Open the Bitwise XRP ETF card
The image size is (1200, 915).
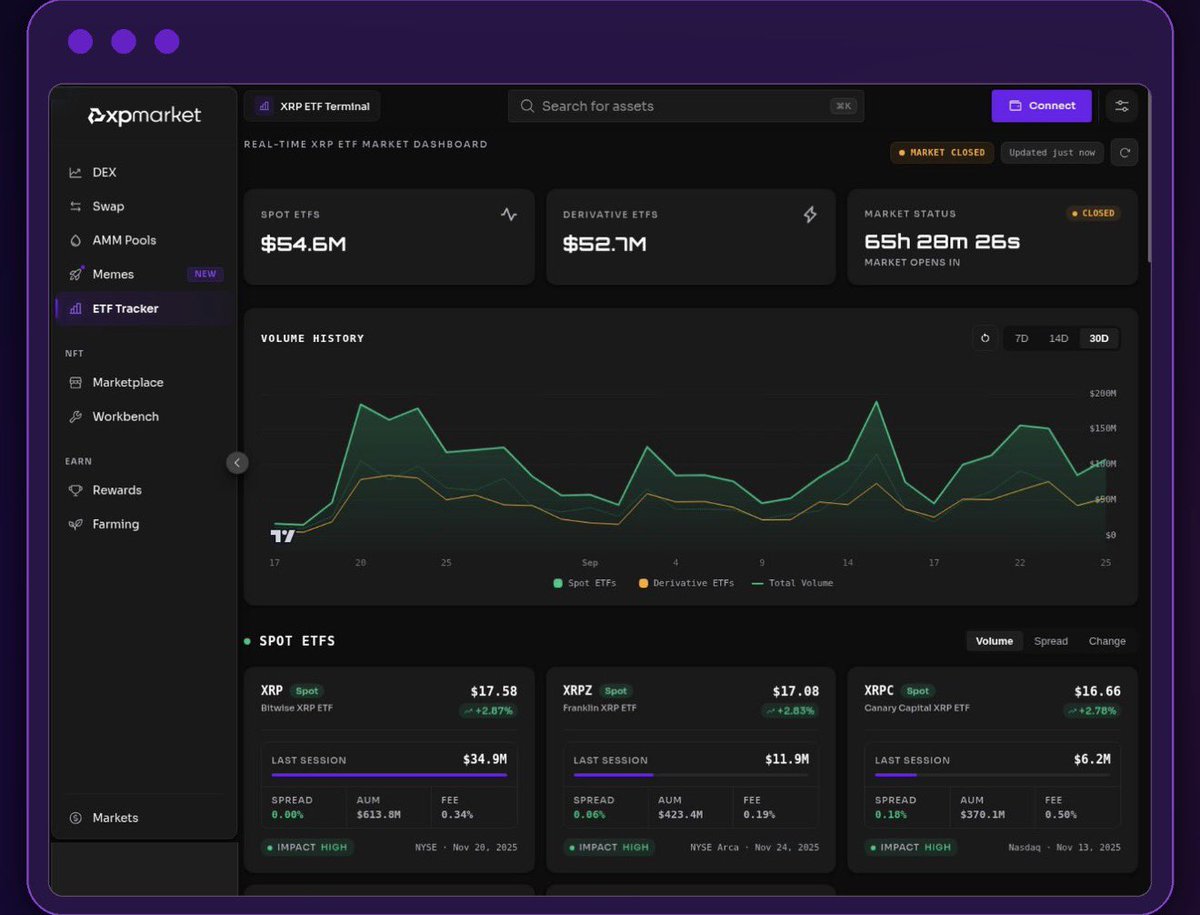[389, 770]
